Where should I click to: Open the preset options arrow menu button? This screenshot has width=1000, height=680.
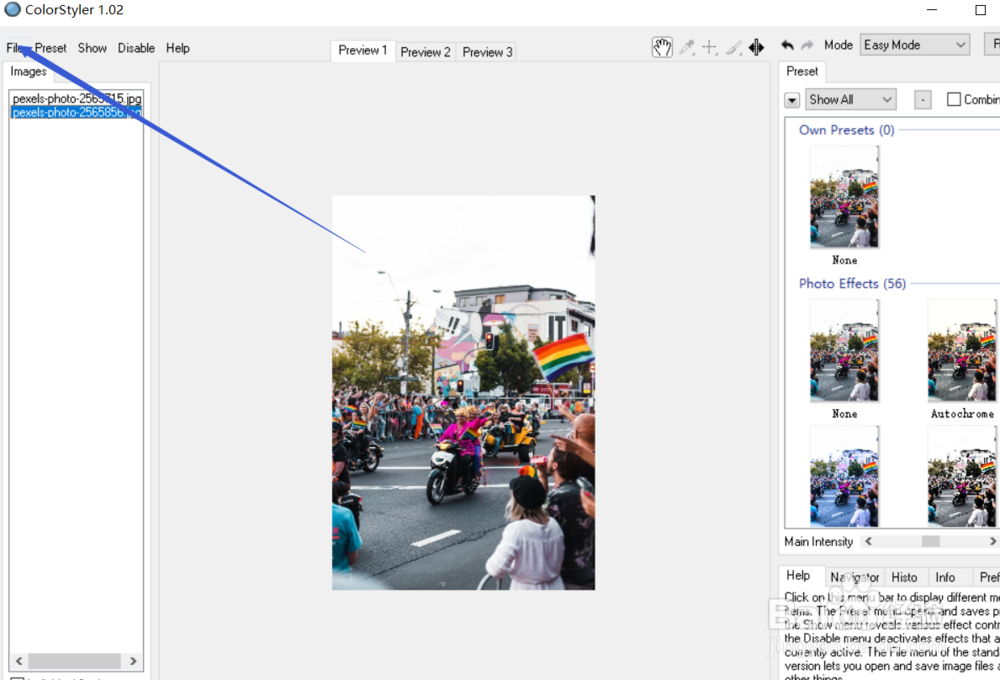pyautogui.click(x=791, y=100)
